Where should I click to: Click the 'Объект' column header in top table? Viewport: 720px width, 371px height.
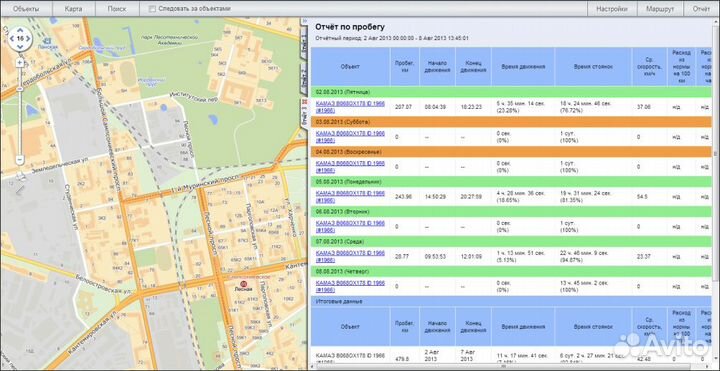coord(350,67)
